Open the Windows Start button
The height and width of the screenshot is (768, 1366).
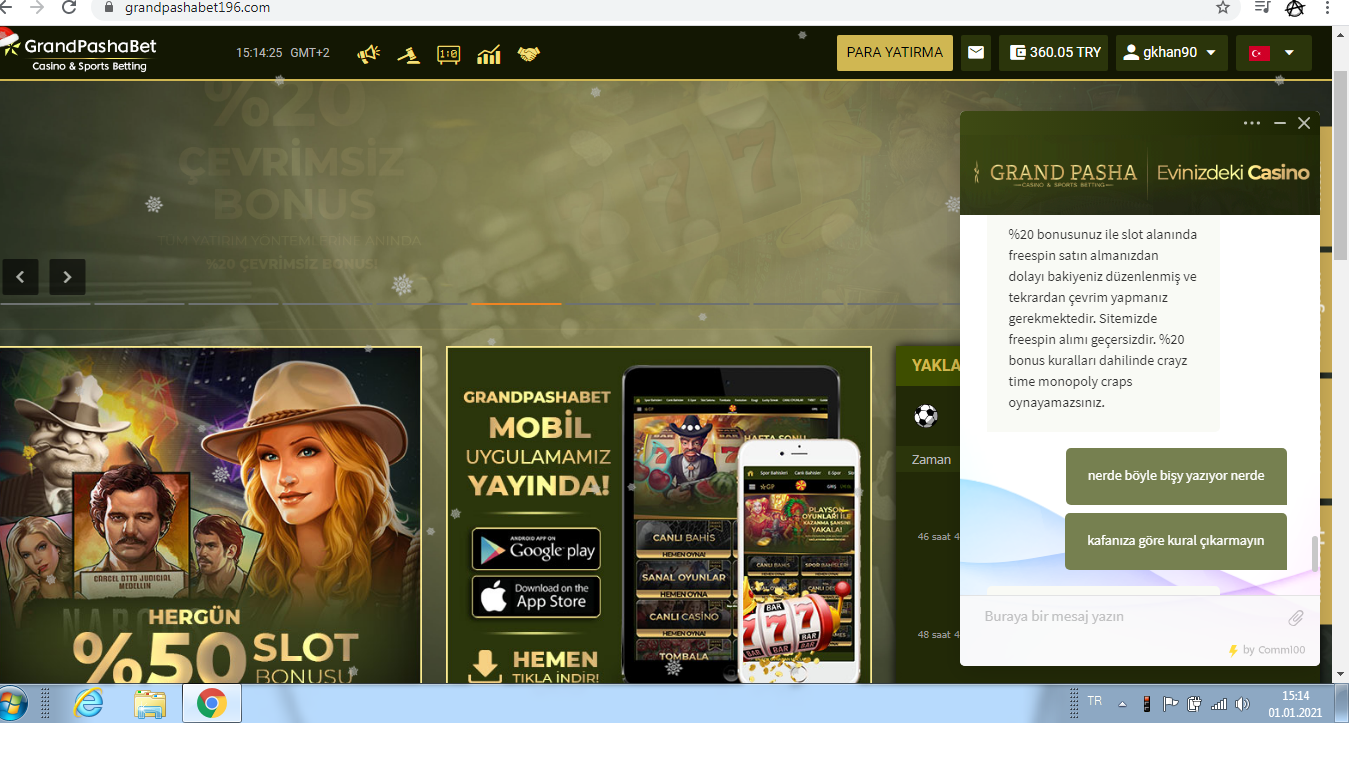click(12, 704)
